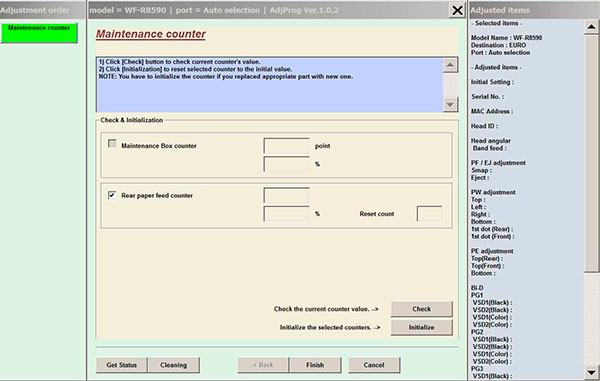Click the Initialize button

coord(421,327)
